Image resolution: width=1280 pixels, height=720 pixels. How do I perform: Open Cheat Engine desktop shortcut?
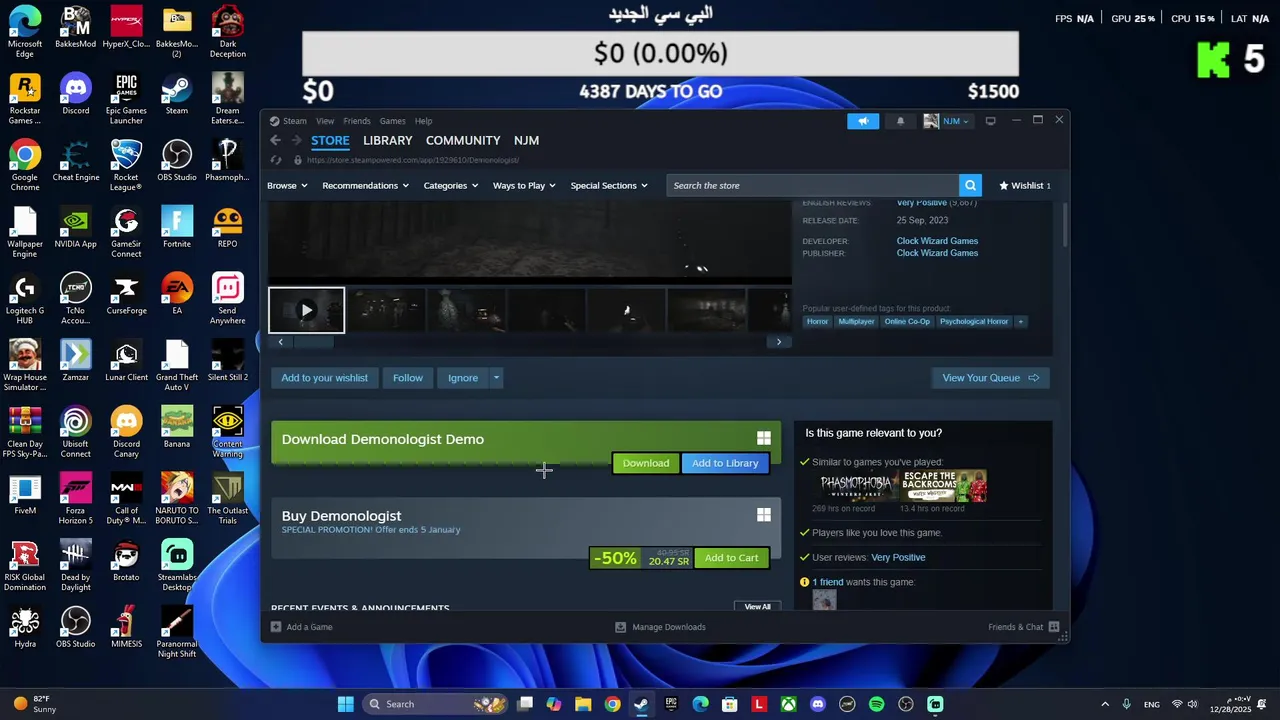[x=75, y=161]
